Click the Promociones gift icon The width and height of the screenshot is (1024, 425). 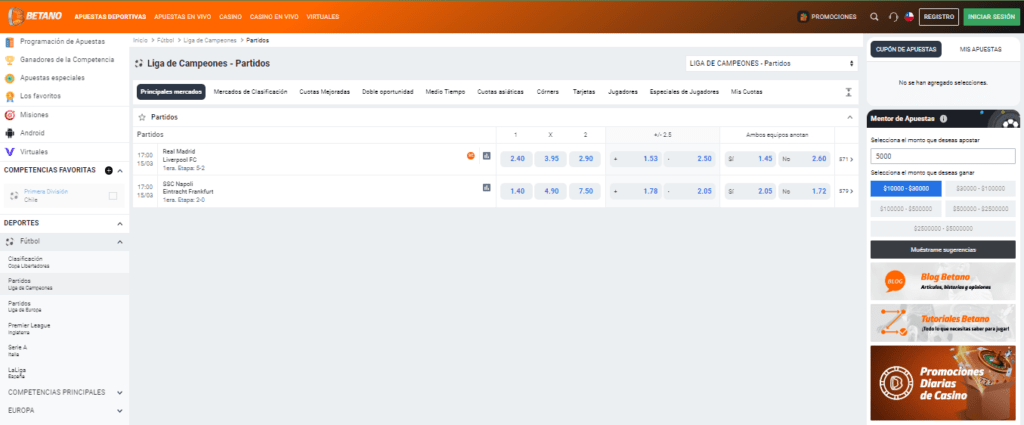coord(803,17)
